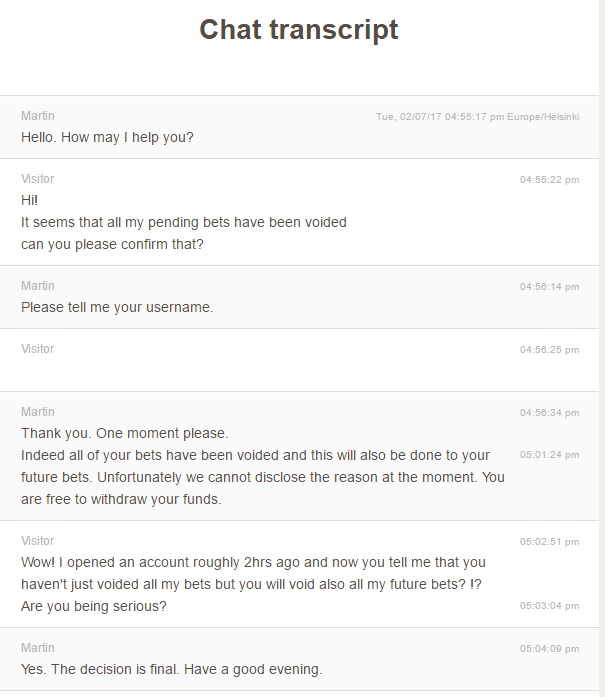Click the 04:56:25 pm timestamp
The image size is (605, 697).
pyautogui.click(x=549, y=350)
